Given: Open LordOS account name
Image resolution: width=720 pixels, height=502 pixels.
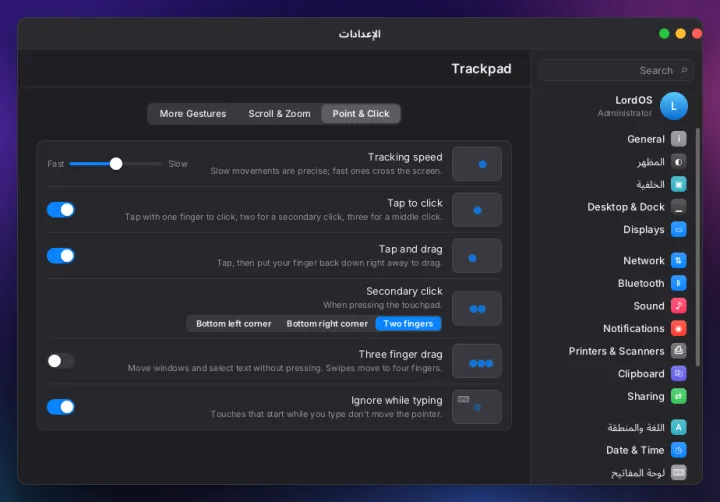Looking at the screenshot, I should pos(634,100).
